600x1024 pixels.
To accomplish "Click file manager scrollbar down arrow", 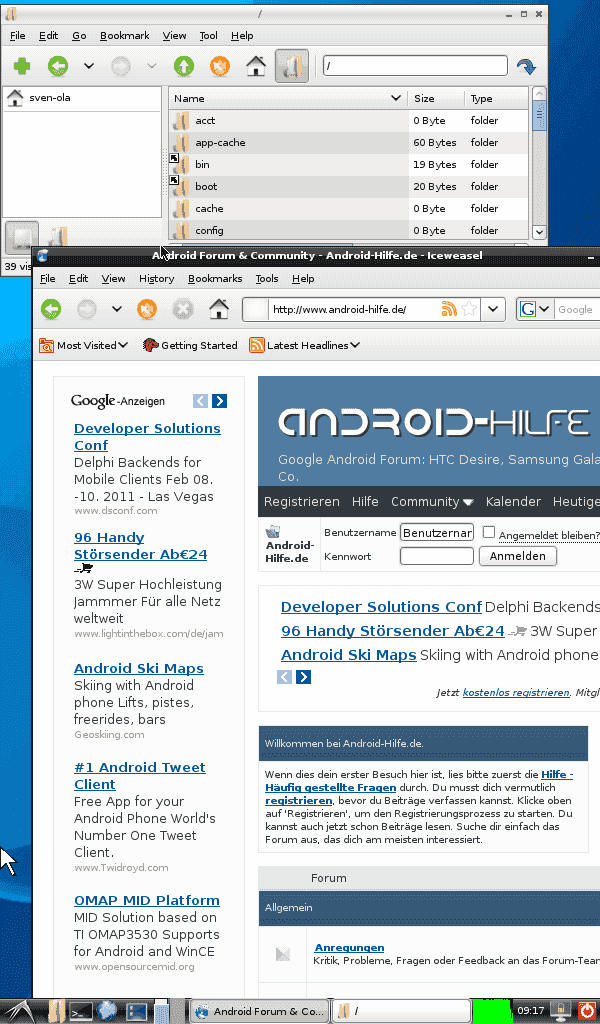I will pyautogui.click(x=539, y=231).
